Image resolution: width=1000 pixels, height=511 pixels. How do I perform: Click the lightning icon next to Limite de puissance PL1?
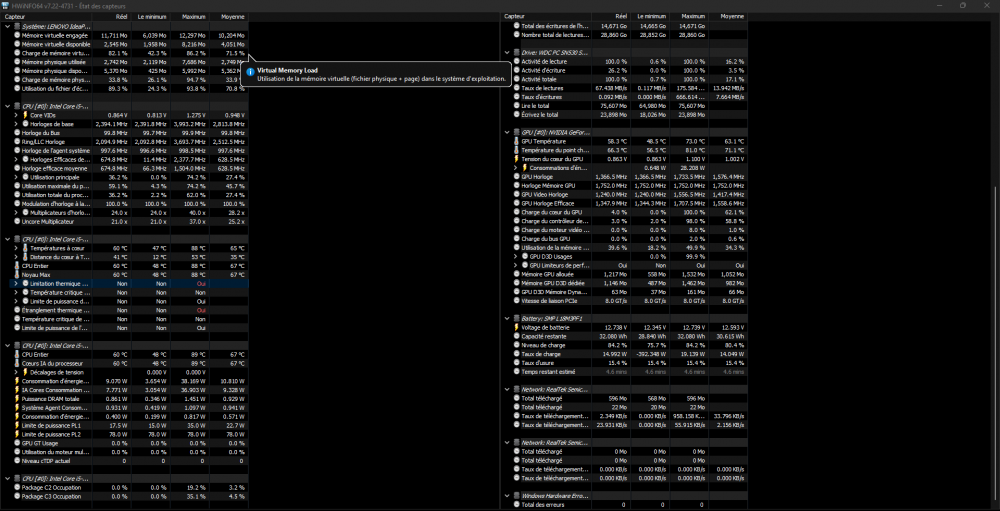[17, 425]
